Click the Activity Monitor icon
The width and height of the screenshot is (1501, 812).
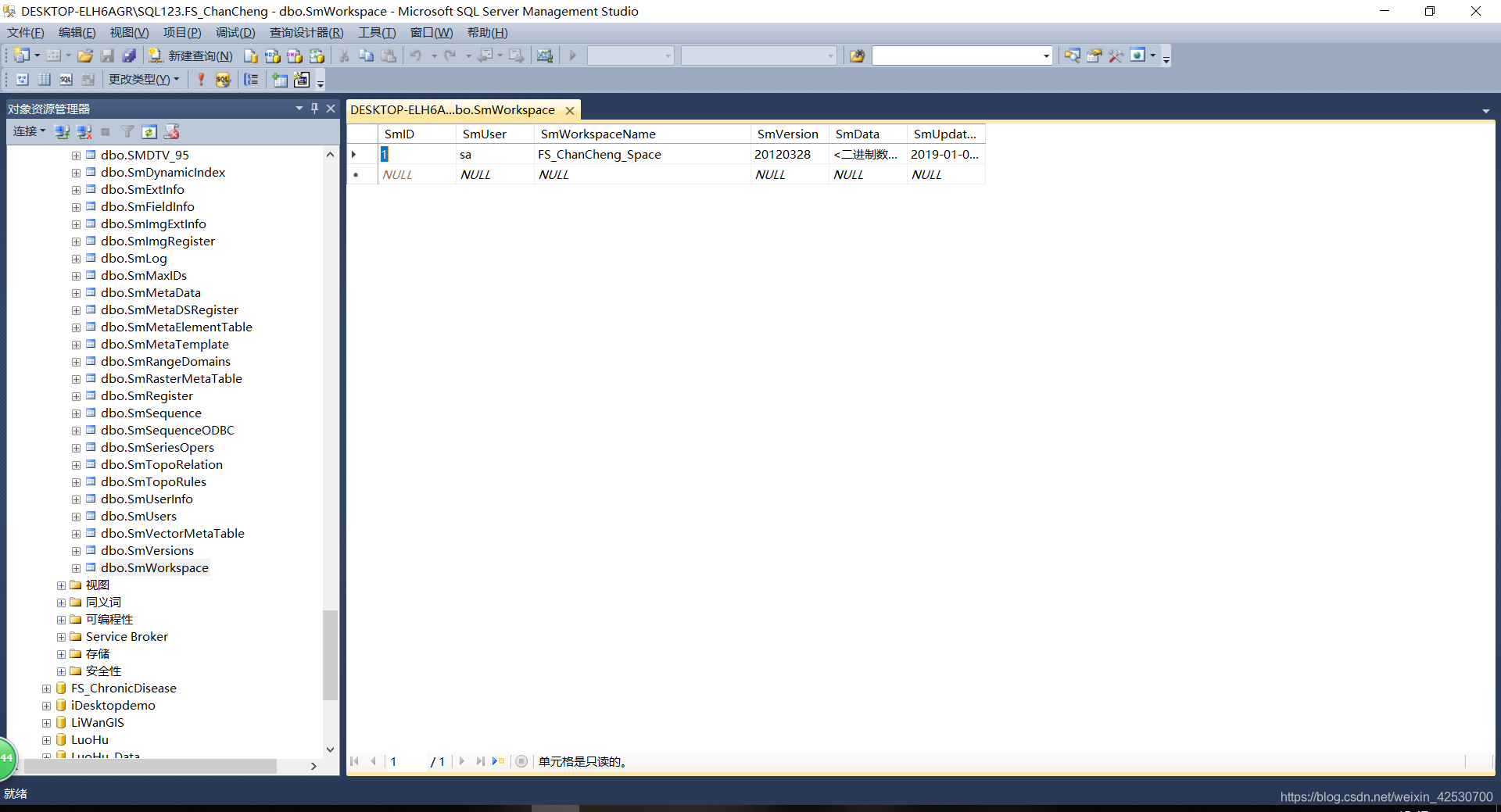coord(545,55)
